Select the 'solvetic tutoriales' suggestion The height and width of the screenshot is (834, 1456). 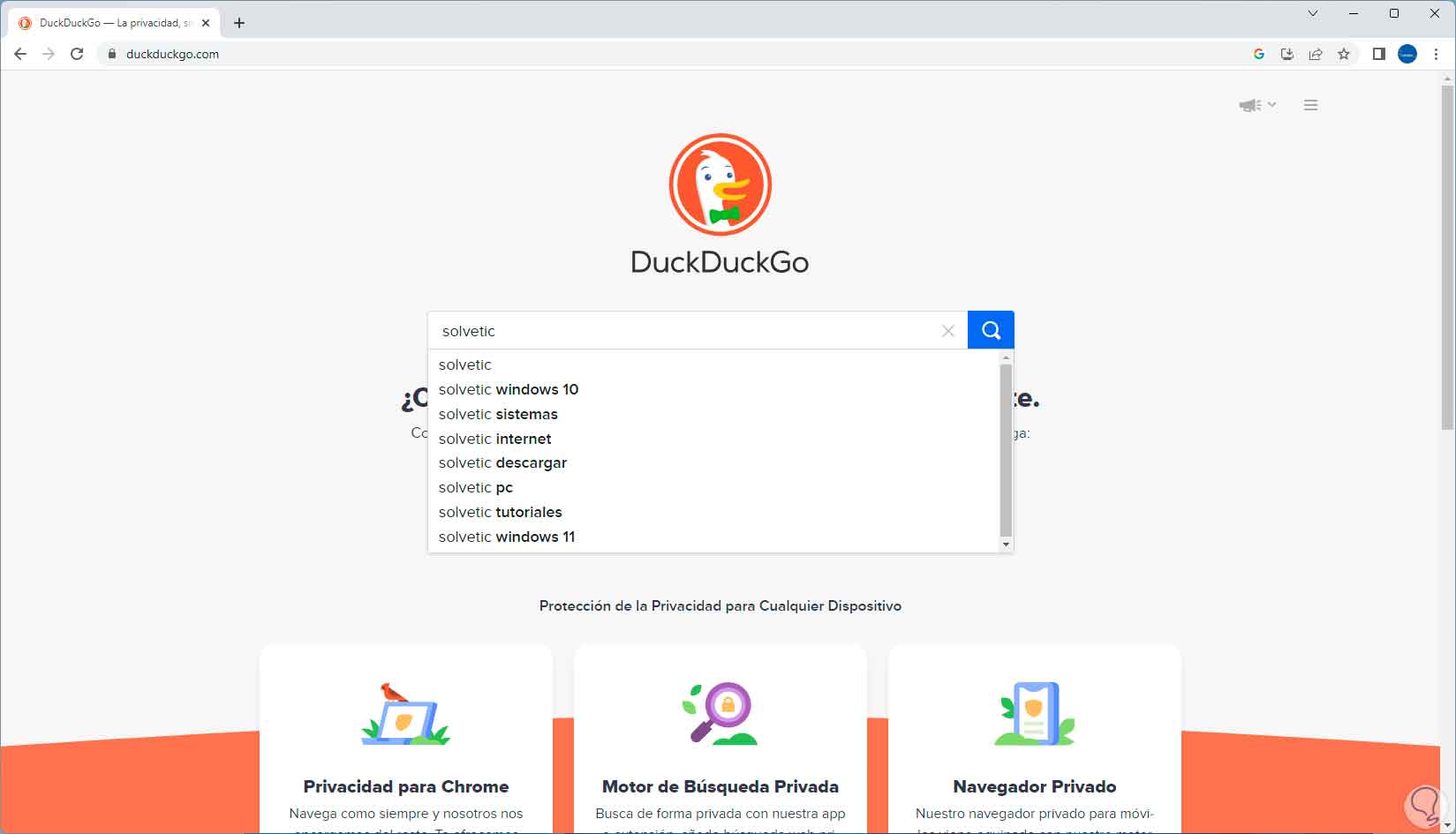tap(714, 512)
